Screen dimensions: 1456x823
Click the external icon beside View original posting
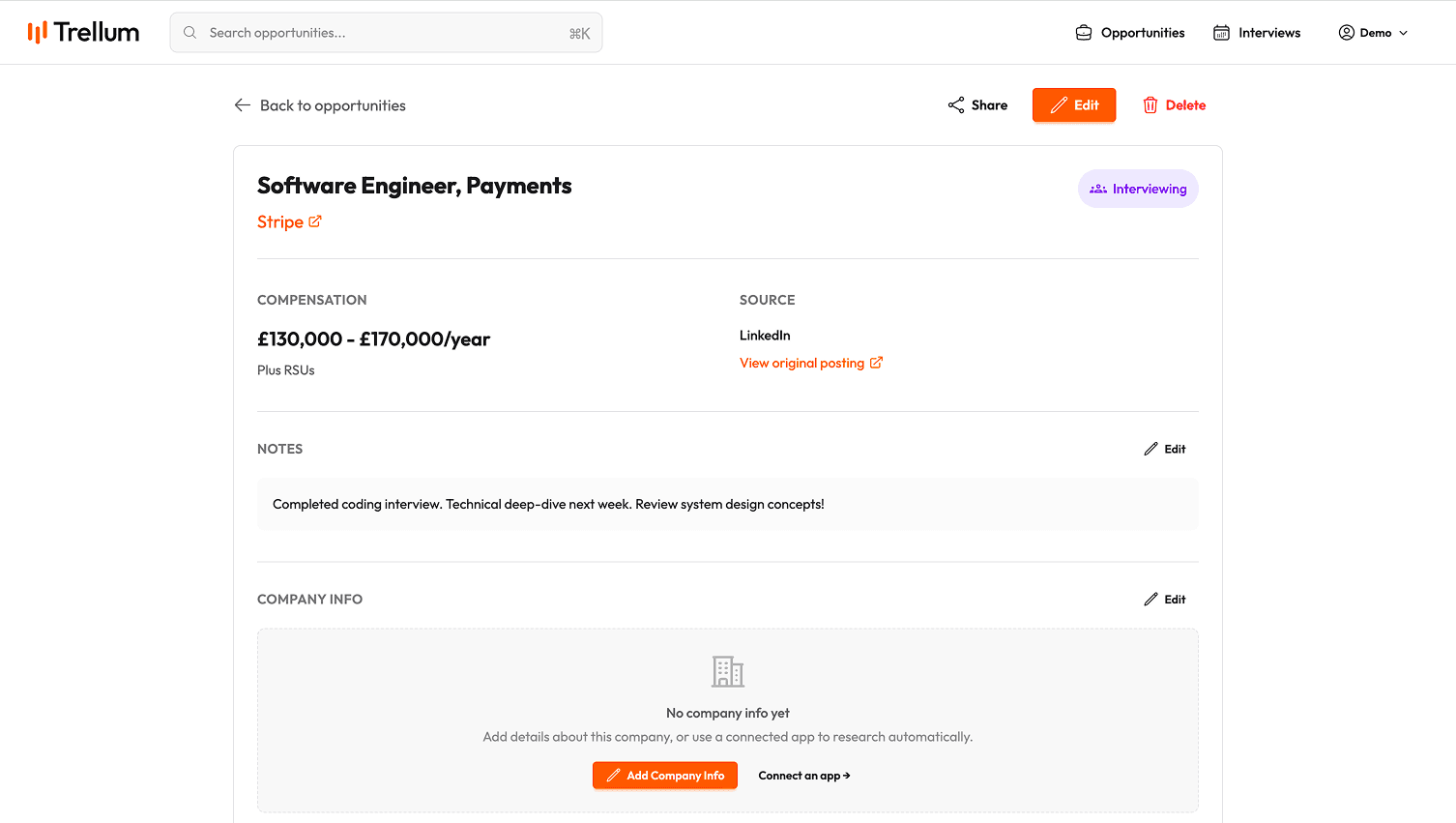pos(876,363)
